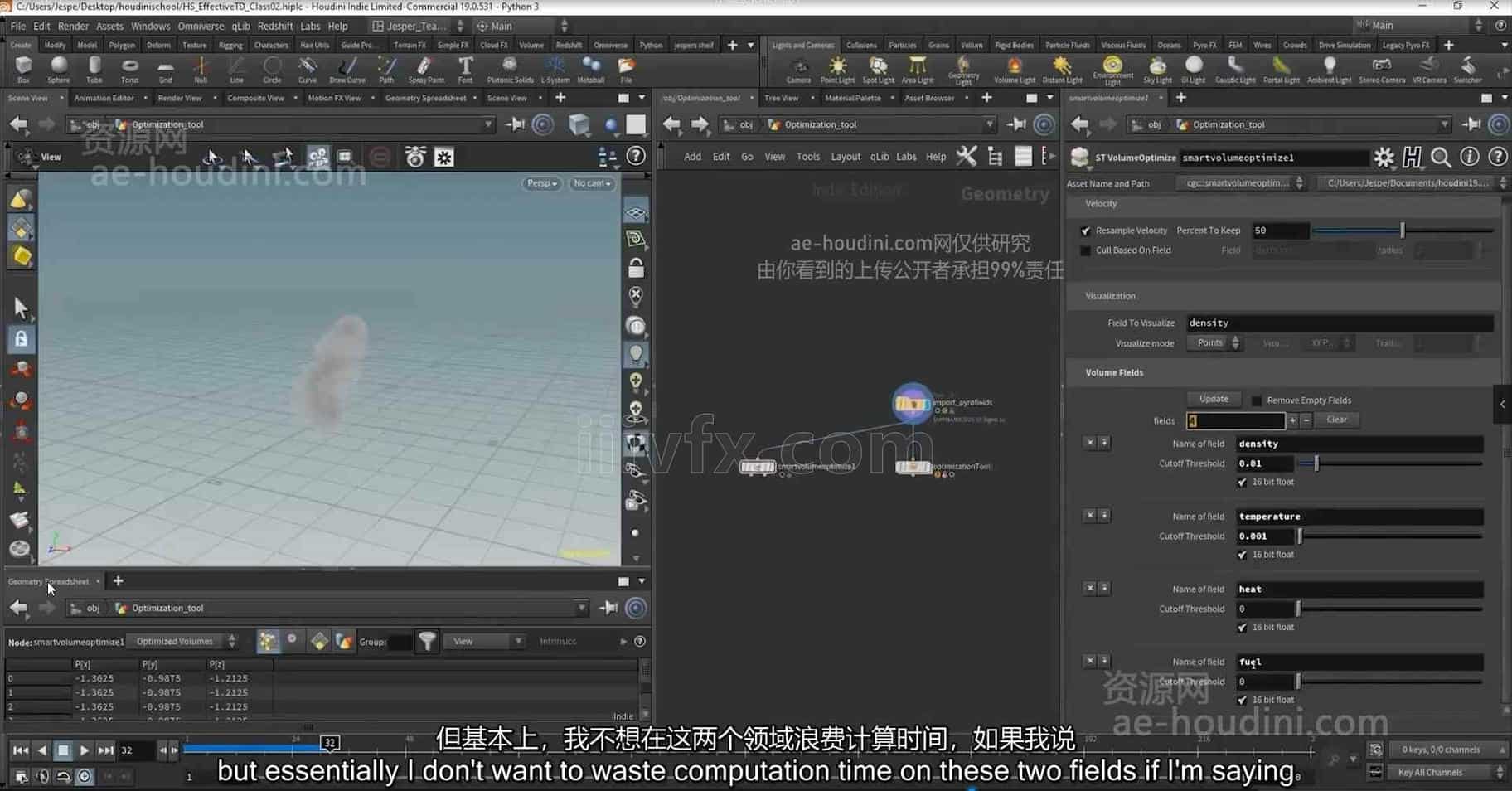Open the Jesper_Tea desktop dropdown
The height and width of the screenshot is (791, 1512).
coord(418,26)
